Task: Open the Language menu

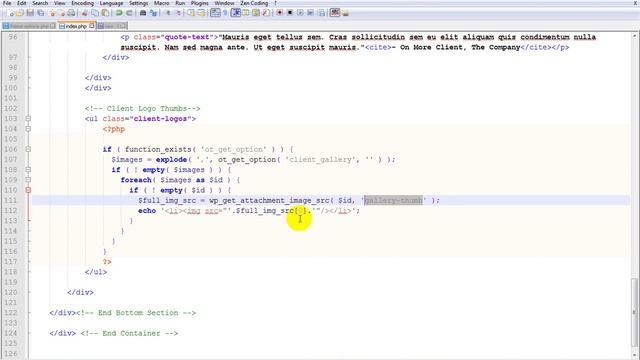Action: point(111,3)
